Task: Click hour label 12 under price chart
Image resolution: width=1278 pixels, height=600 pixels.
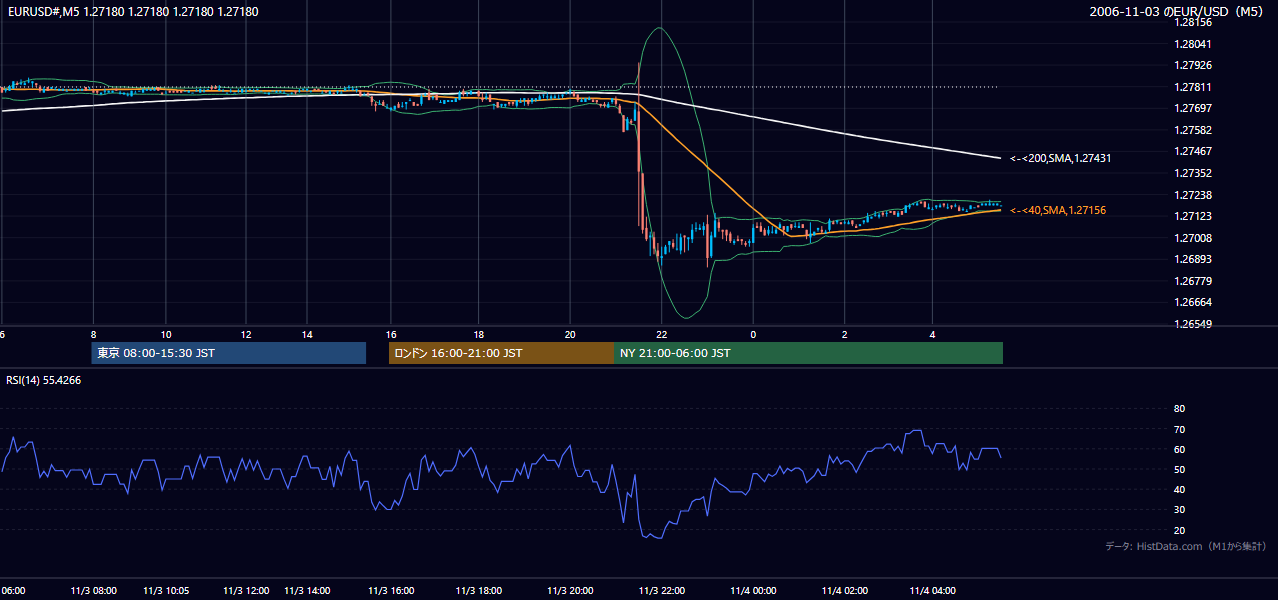Action: [x=246, y=335]
